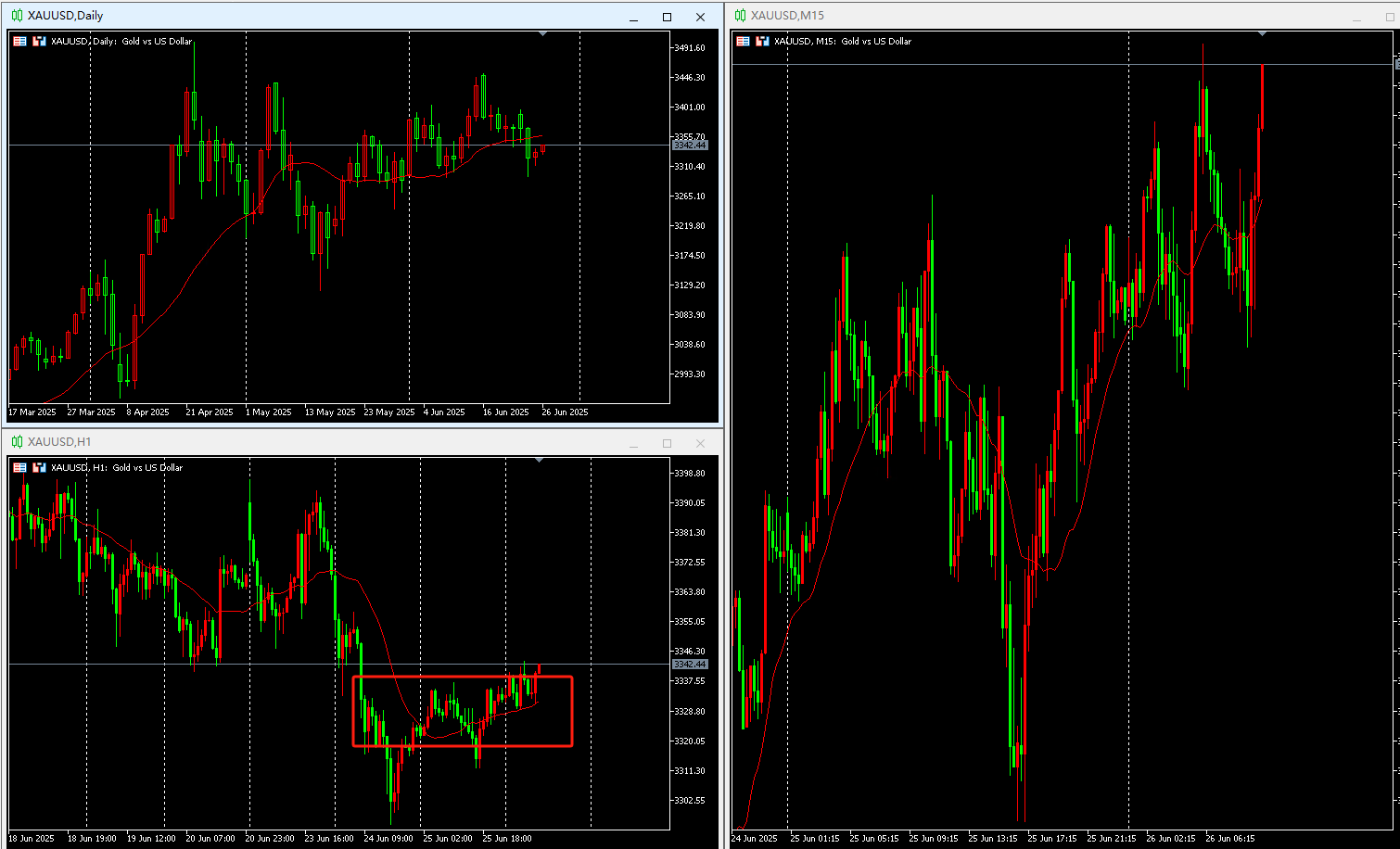Click 3219.80 on the Daily price scale
This screenshot has height=849, width=1400.
[690, 226]
